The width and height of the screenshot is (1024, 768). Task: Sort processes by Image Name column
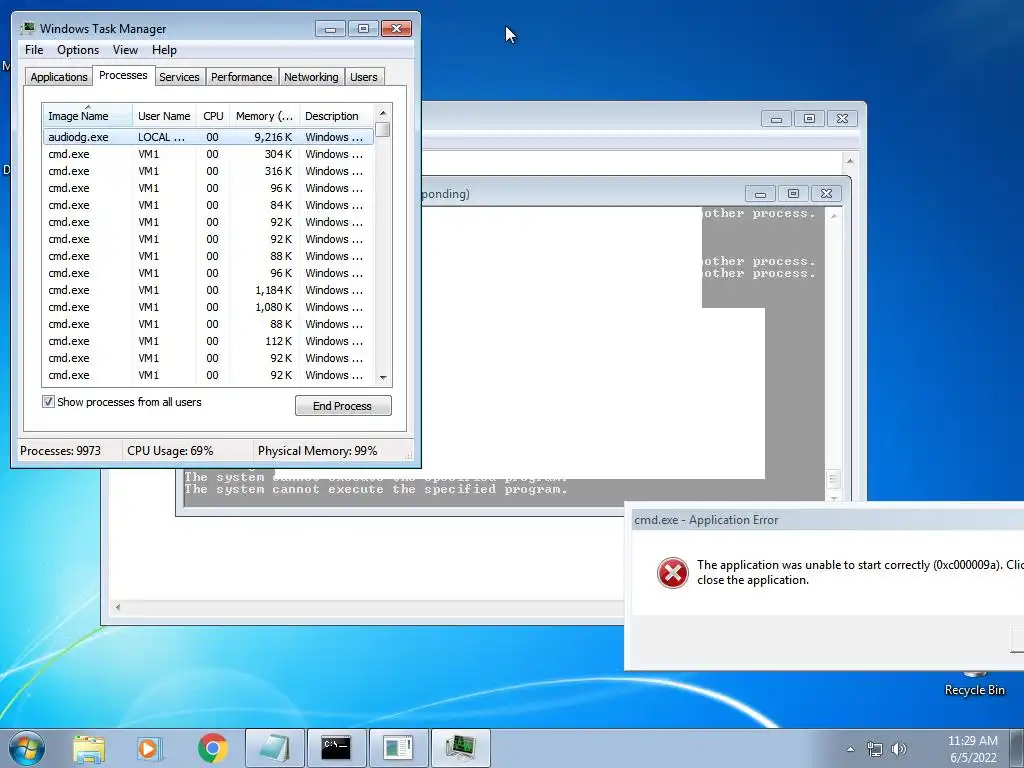(x=88, y=116)
